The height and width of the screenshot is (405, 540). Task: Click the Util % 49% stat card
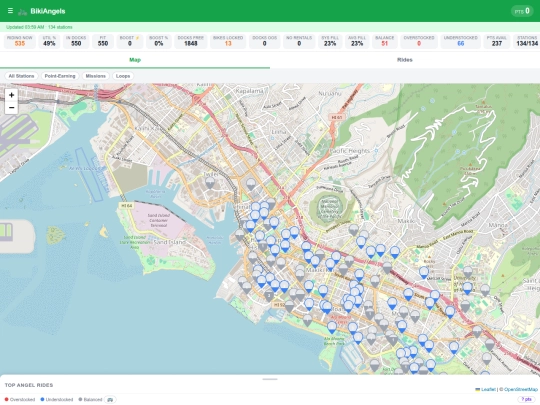pyautogui.click(x=49, y=41)
